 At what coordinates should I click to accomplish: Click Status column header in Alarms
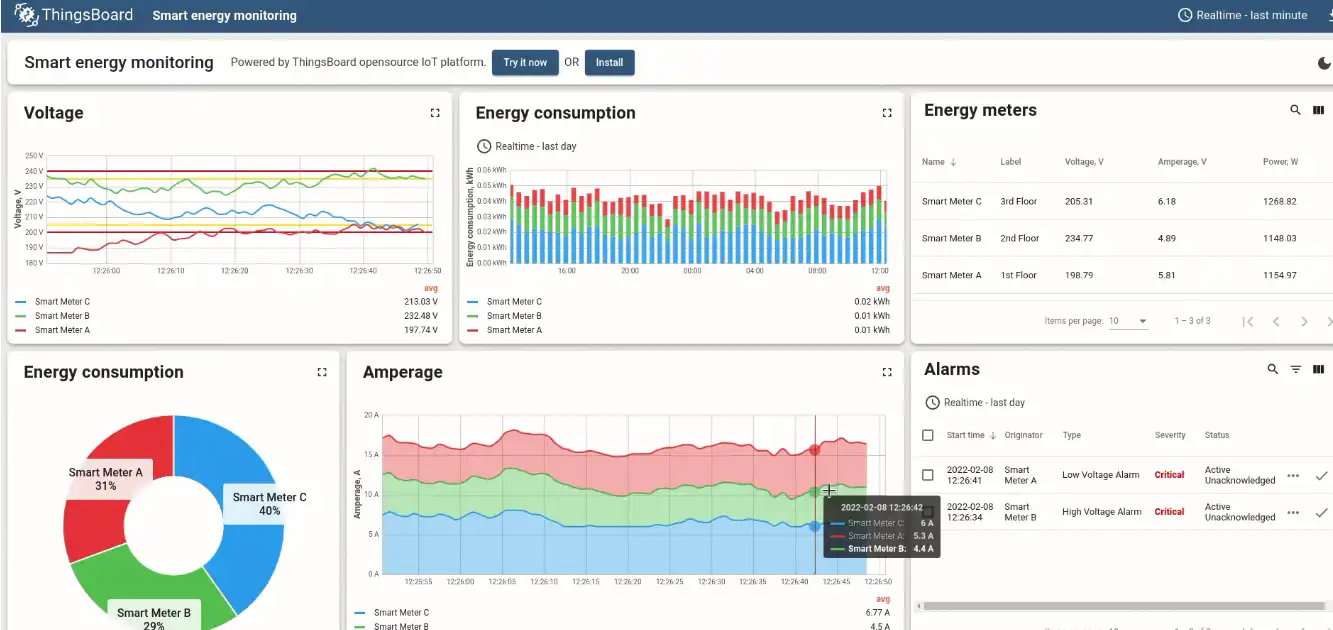(1217, 435)
